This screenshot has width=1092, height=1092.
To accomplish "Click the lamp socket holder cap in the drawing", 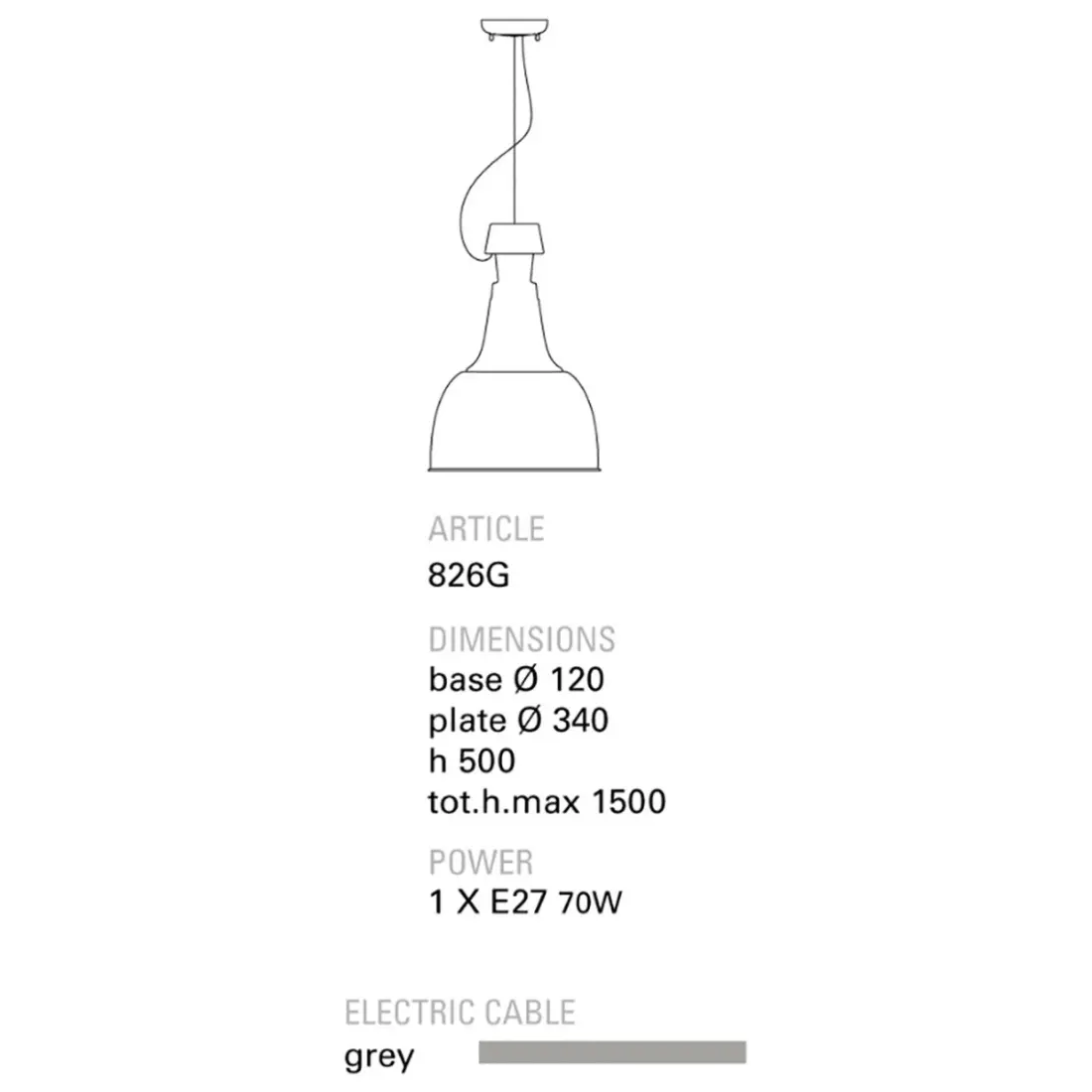I will tap(513, 239).
